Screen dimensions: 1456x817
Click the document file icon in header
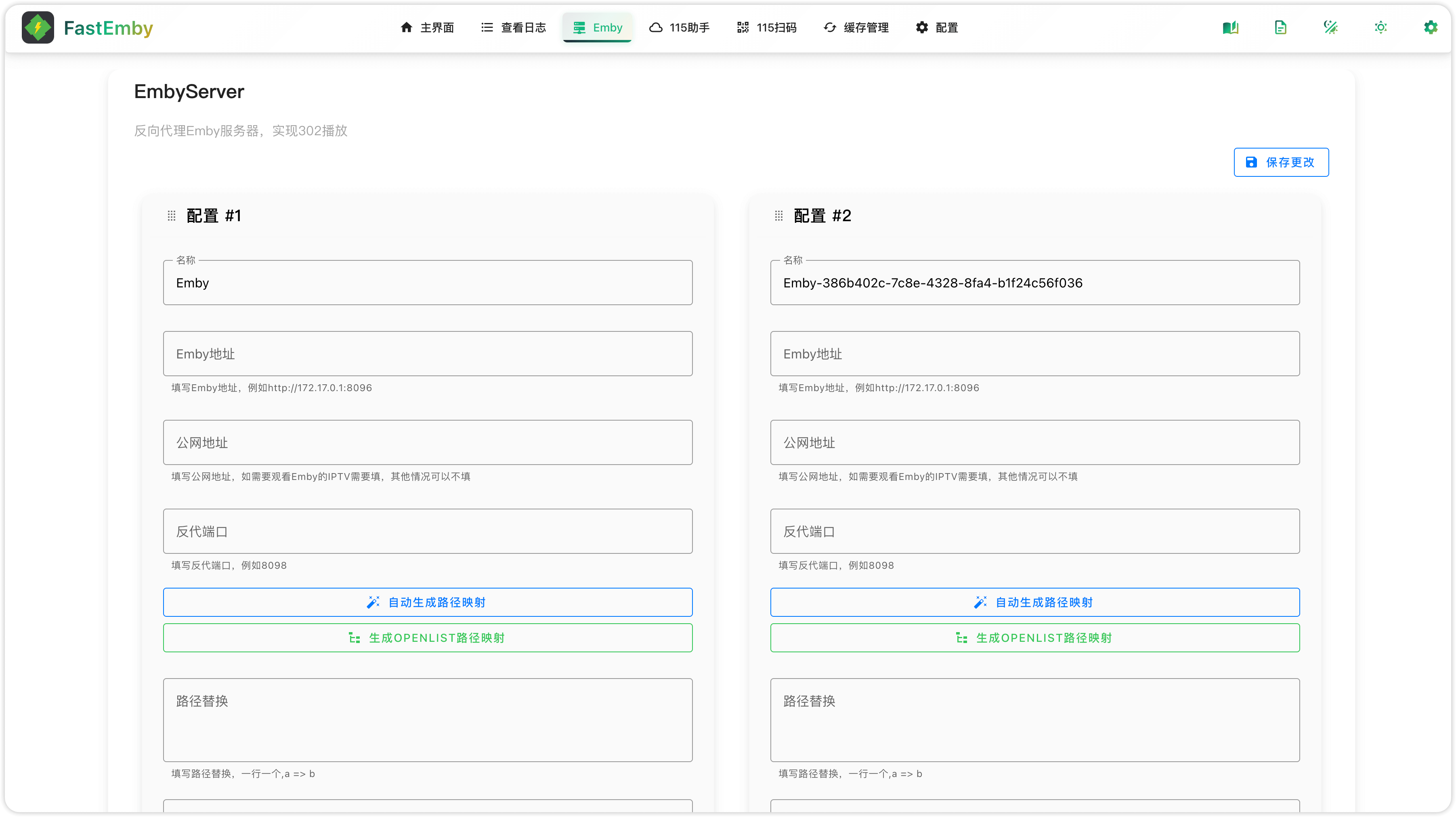click(1280, 28)
